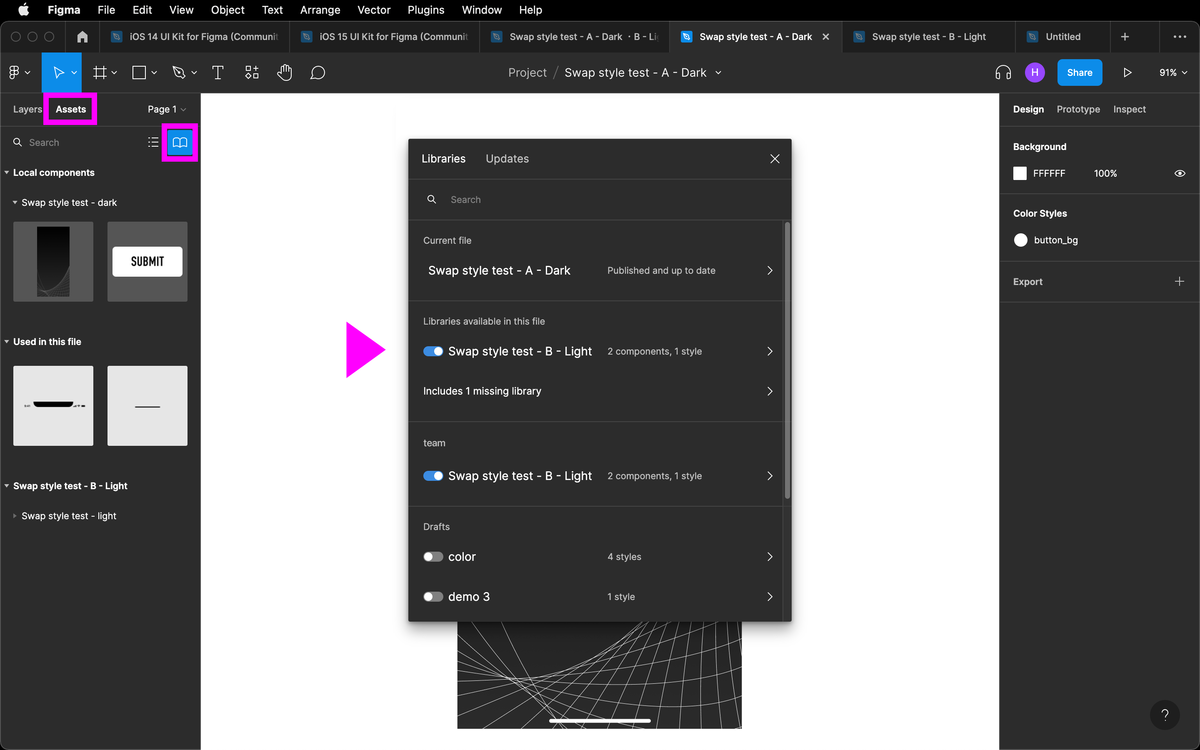Select the Rectangle shape tool
This screenshot has width=1200, height=750.
139,73
